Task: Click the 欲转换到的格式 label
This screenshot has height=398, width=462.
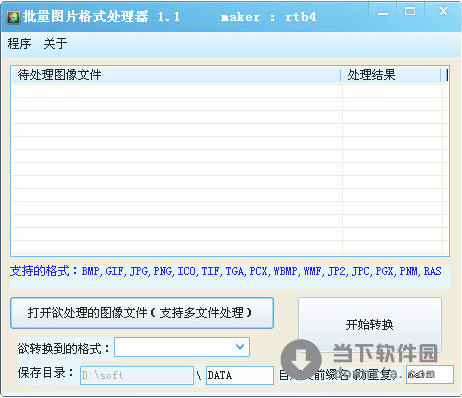Action: point(64,349)
